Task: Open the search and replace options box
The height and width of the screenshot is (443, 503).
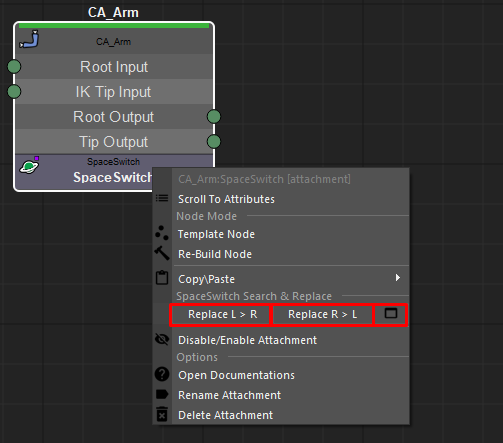Action: pos(391,314)
